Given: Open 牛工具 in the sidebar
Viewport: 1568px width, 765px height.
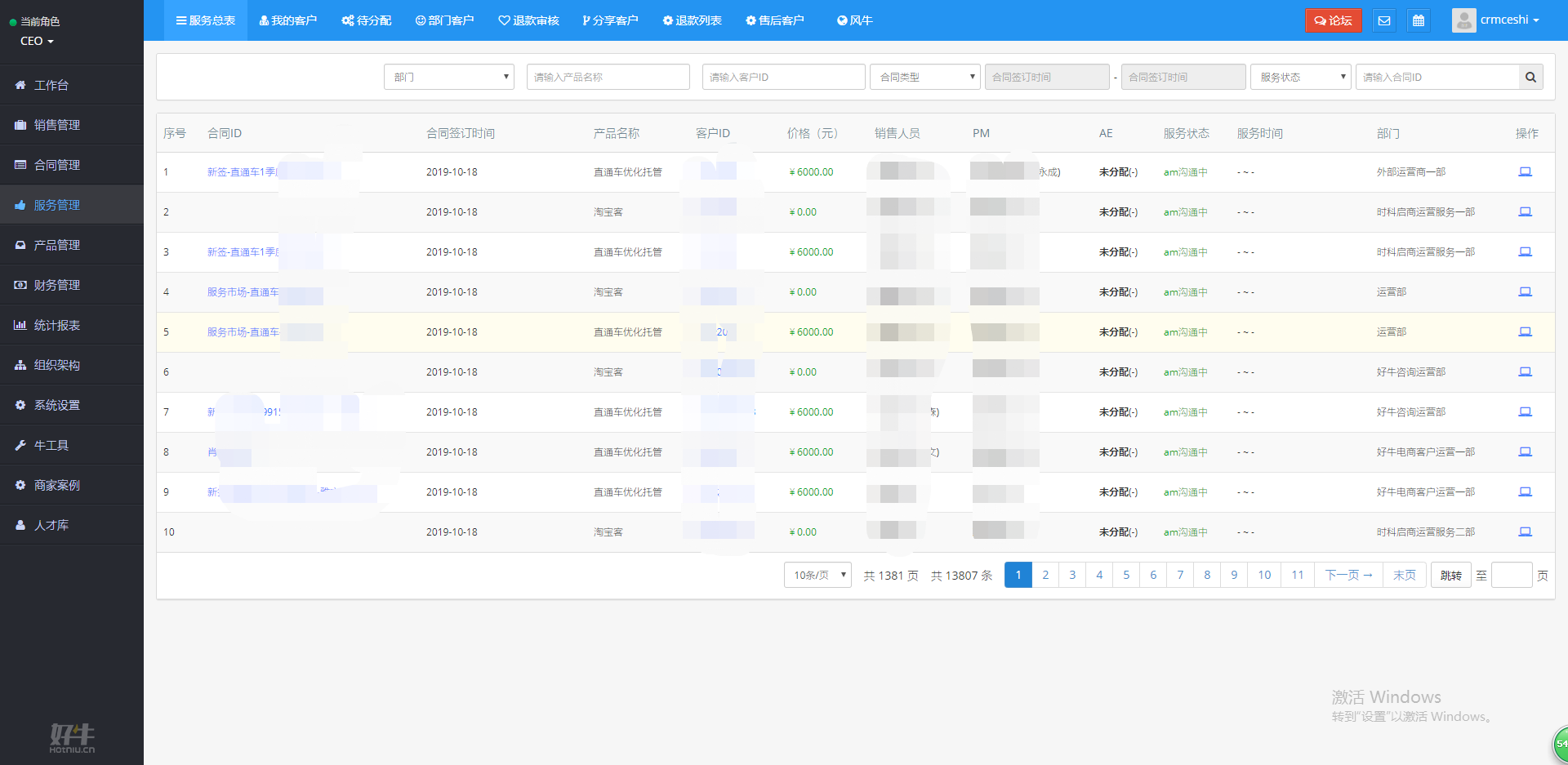Looking at the screenshot, I should click(x=72, y=445).
